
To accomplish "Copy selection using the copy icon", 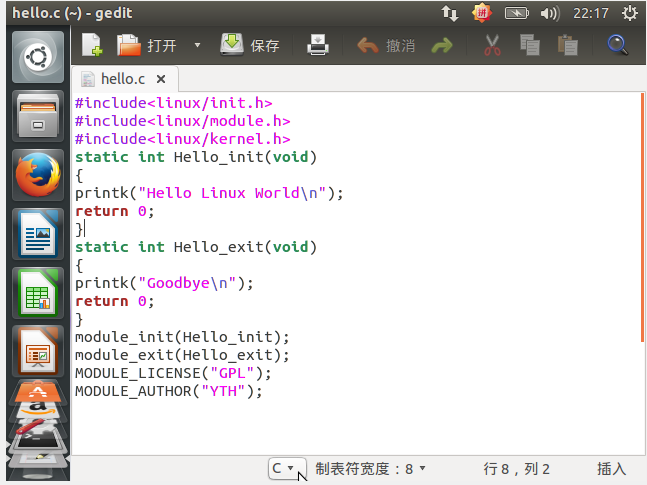I will pos(530,45).
